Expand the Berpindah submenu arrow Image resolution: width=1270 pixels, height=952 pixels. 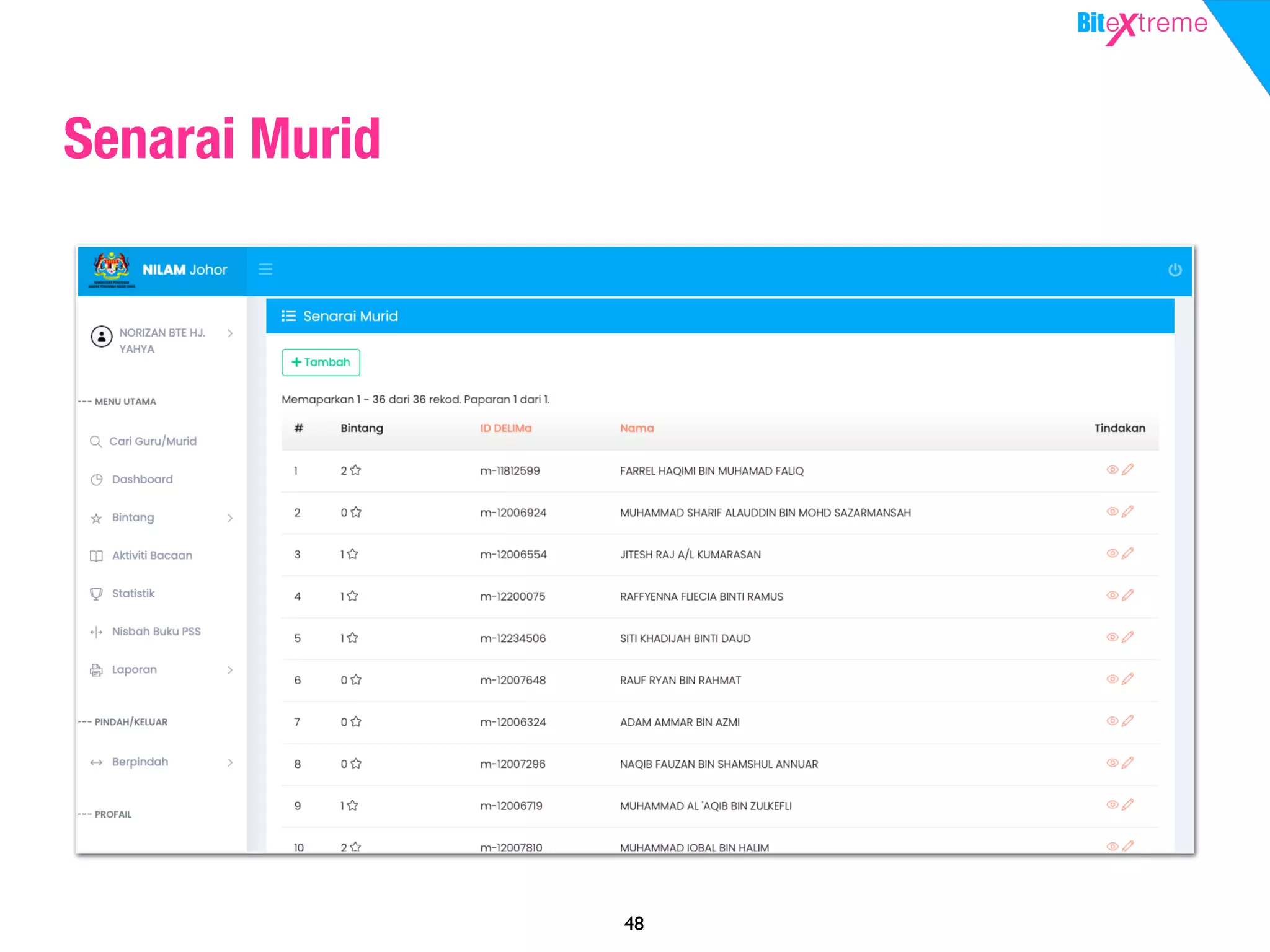click(230, 762)
